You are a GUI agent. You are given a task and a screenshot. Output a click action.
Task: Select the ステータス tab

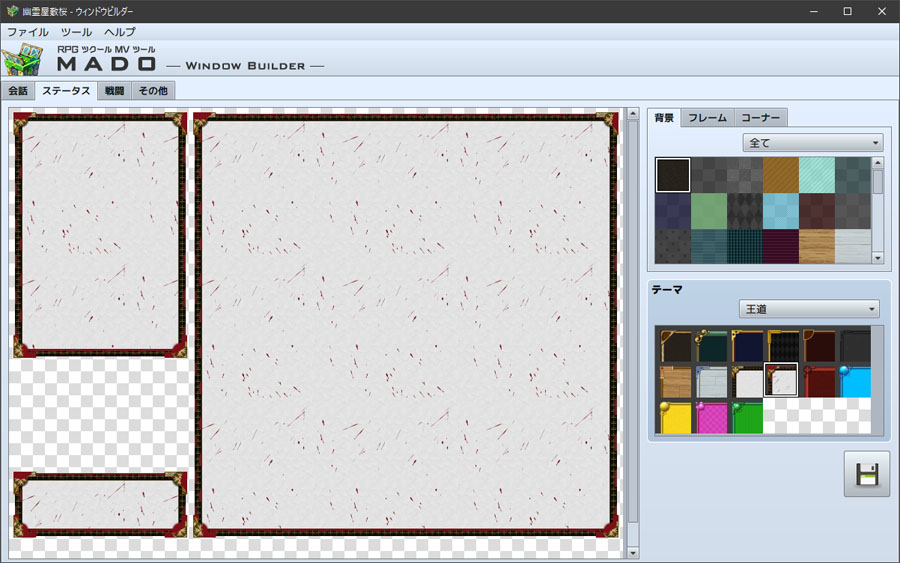[x=66, y=91]
